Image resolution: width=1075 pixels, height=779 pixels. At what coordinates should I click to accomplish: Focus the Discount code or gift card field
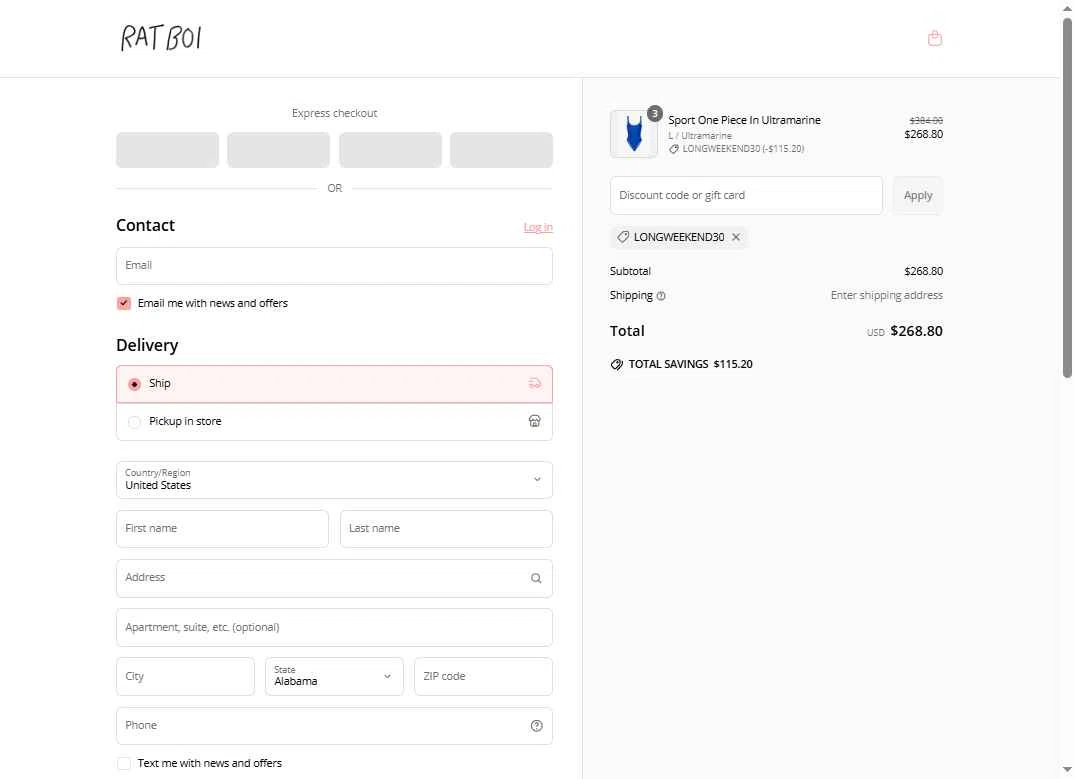(x=746, y=195)
